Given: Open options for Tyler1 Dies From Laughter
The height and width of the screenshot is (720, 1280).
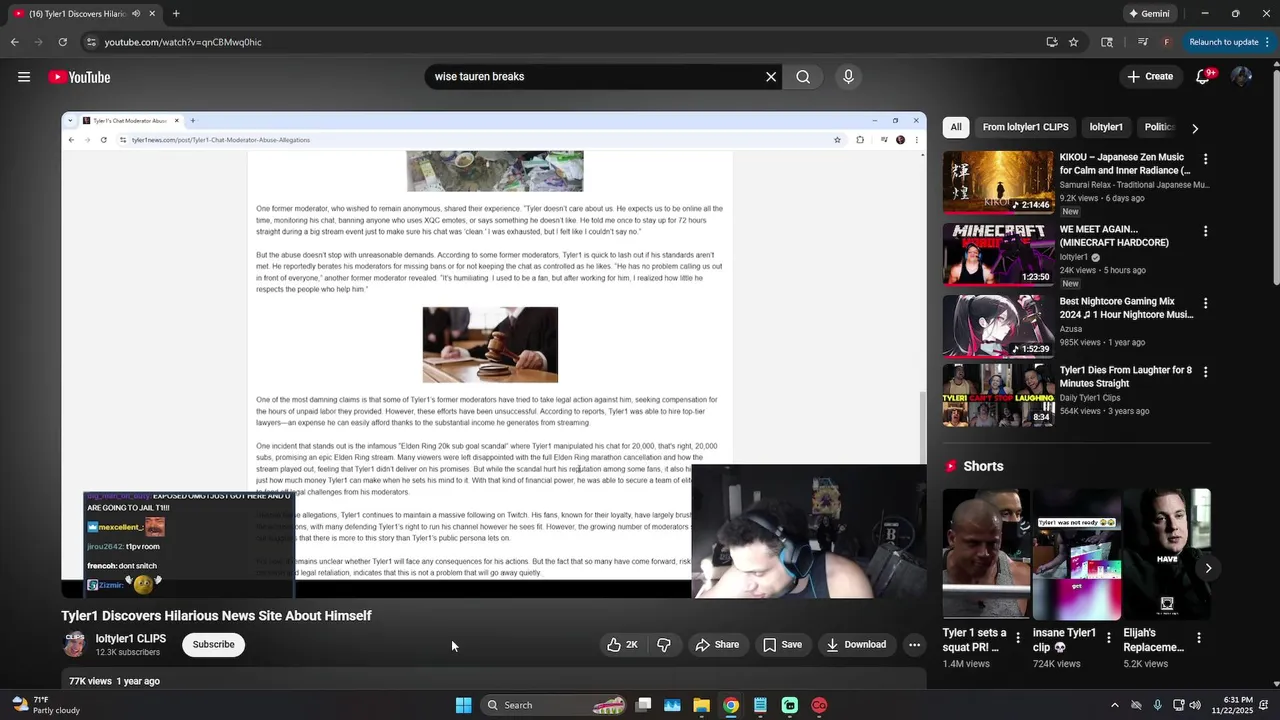Looking at the screenshot, I should click(1205, 372).
